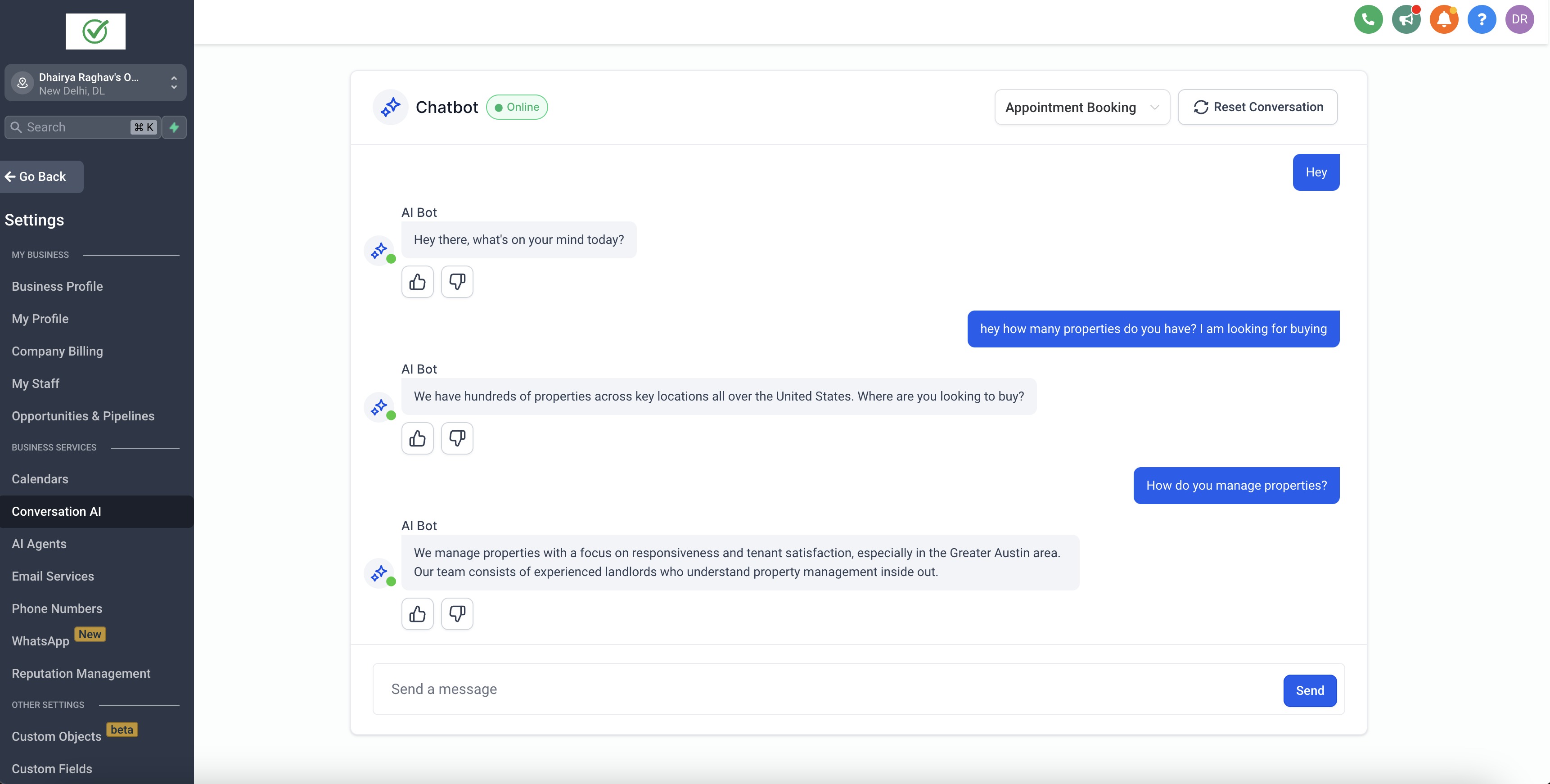Thumbs down the Greater Austin reply
This screenshot has width=1550, height=784.
pyautogui.click(x=457, y=614)
